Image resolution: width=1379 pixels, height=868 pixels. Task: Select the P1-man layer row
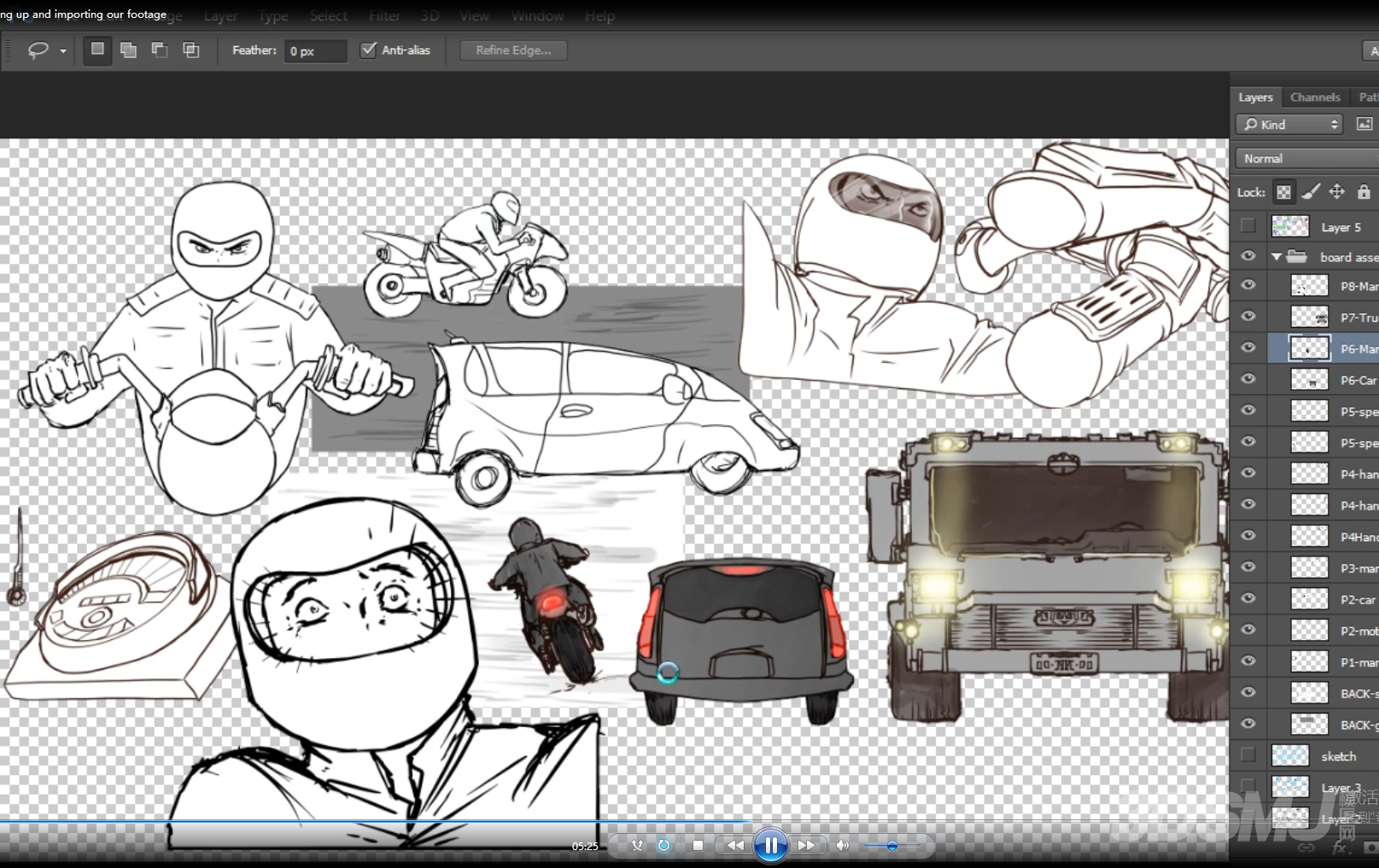click(1305, 661)
